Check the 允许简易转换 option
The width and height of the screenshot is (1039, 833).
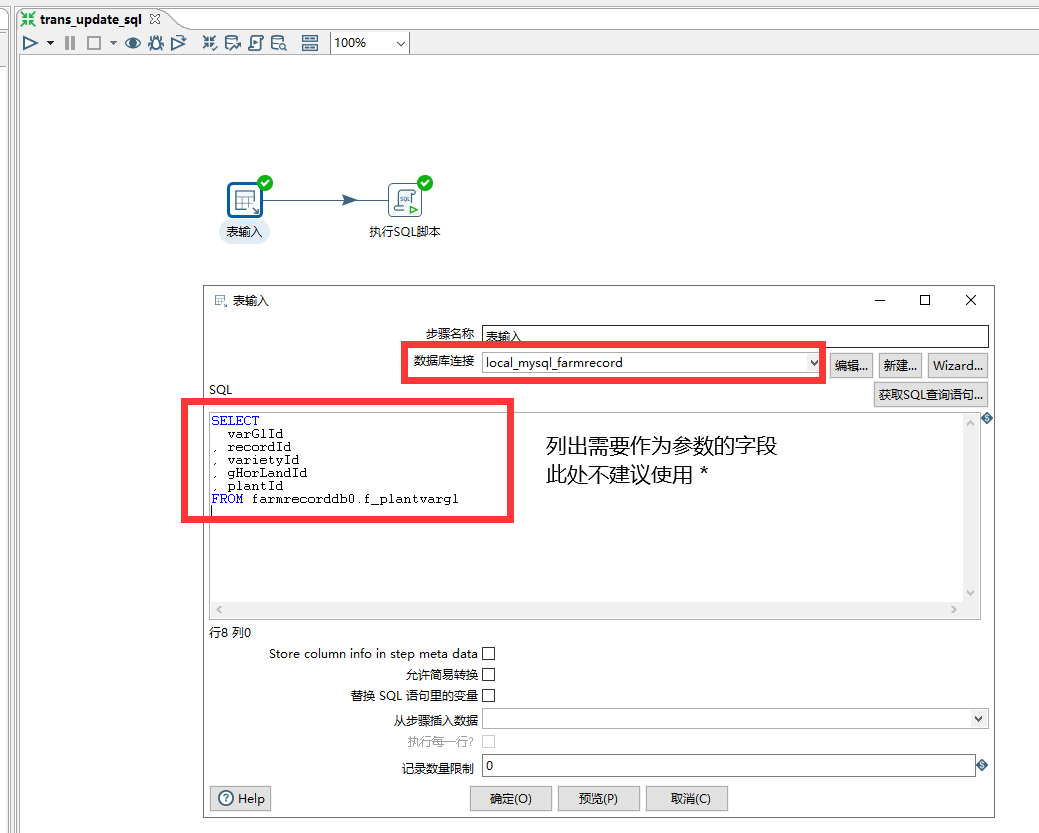point(488,674)
